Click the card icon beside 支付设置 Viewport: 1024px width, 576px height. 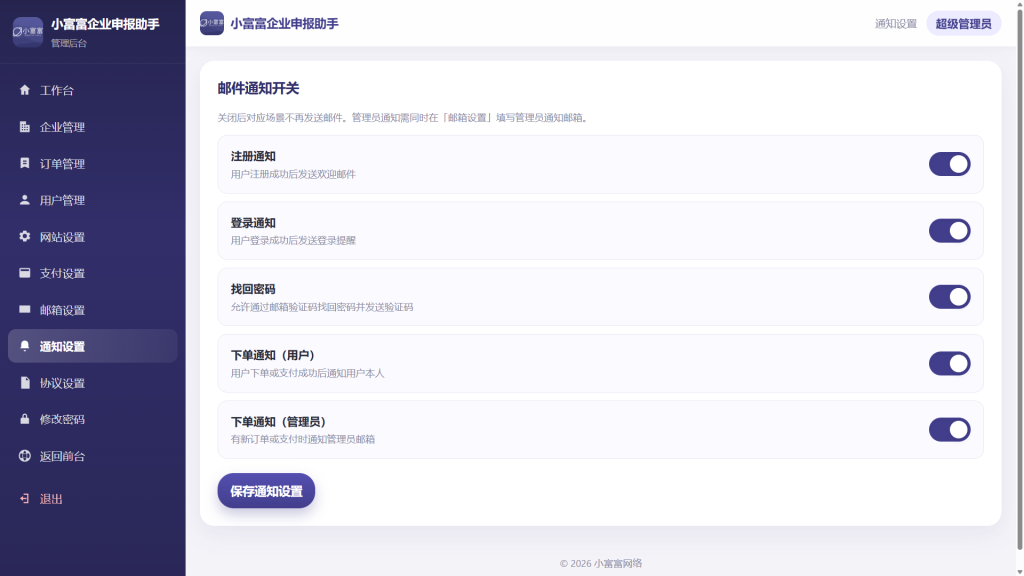[x=25, y=273]
